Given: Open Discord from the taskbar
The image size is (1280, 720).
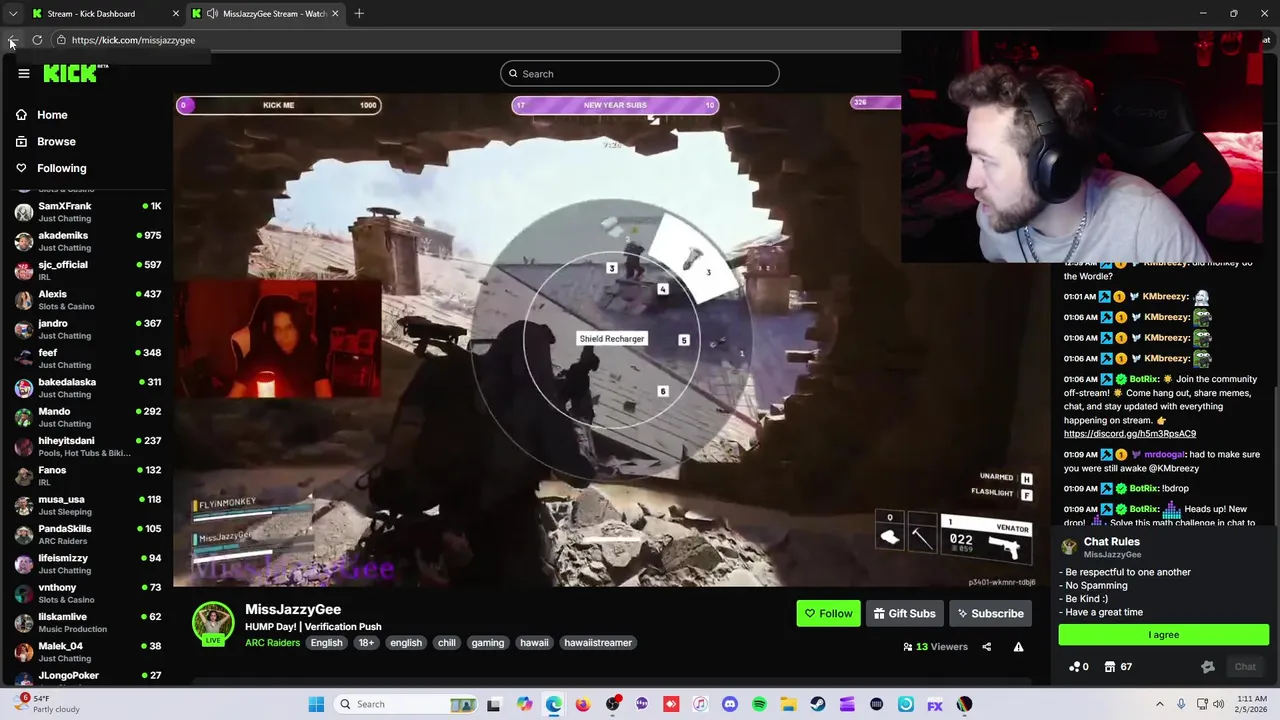Looking at the screenshot, I should click(729, 704).
